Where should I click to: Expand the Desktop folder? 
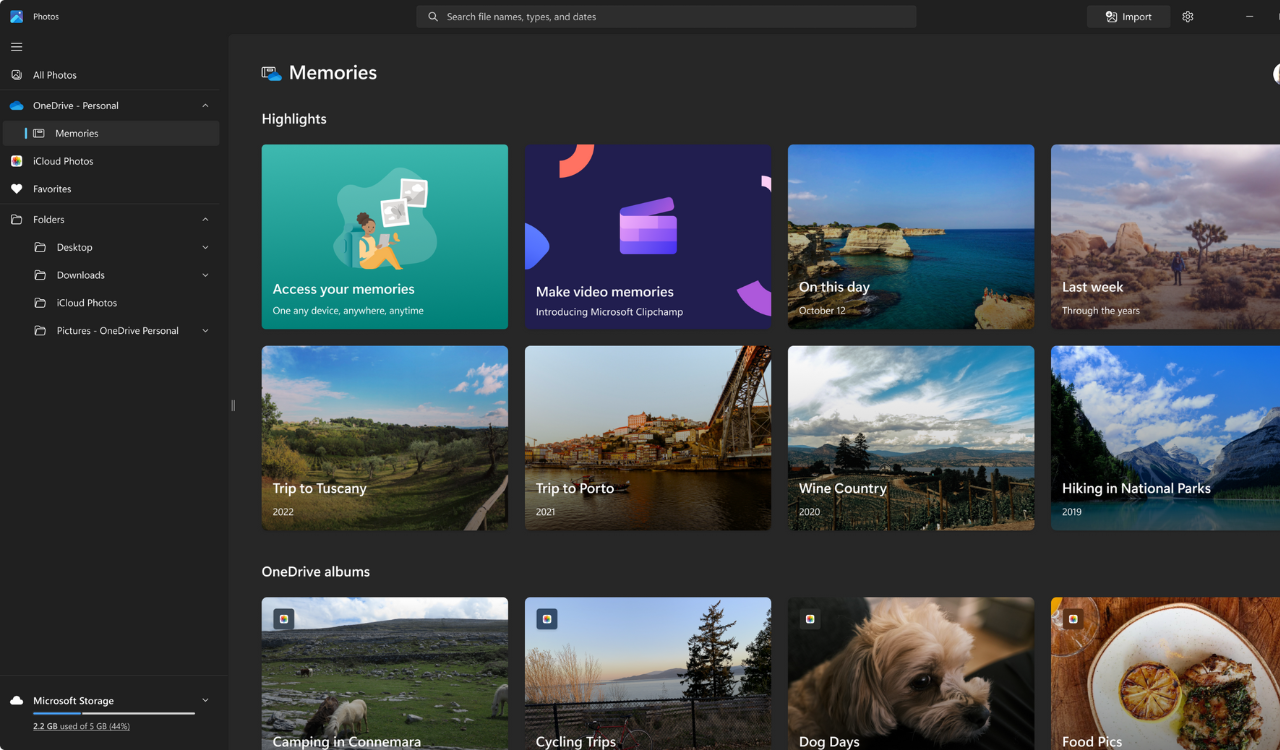tap(205, 247)
